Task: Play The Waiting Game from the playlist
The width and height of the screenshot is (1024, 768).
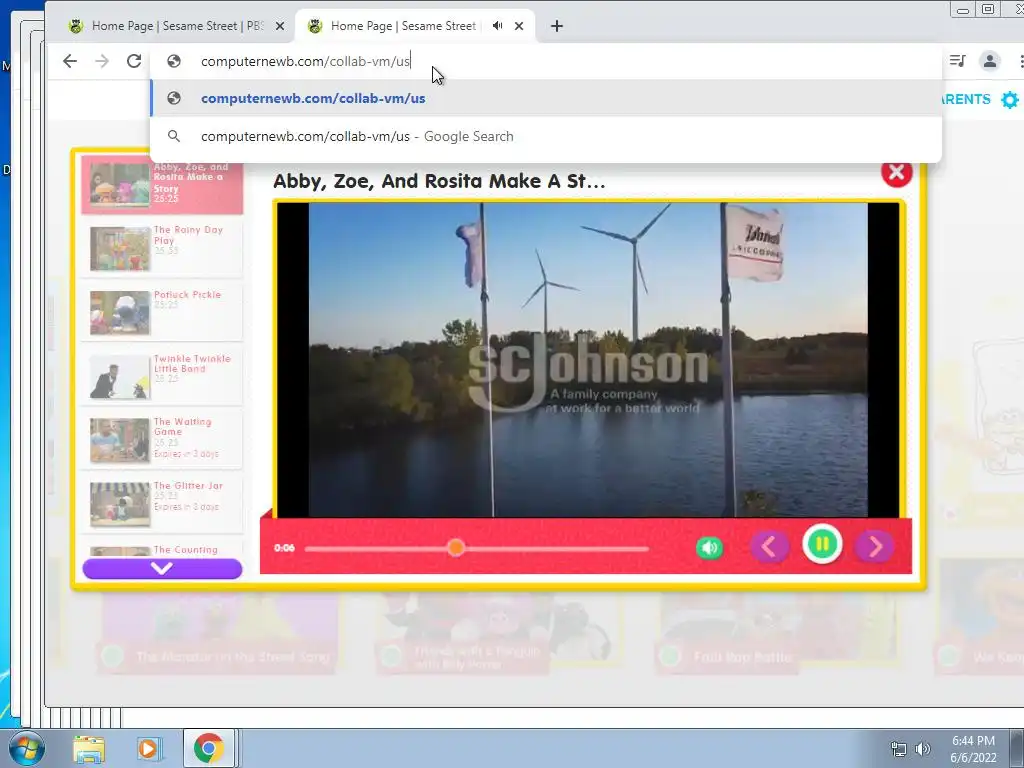Action: (162, 440)
